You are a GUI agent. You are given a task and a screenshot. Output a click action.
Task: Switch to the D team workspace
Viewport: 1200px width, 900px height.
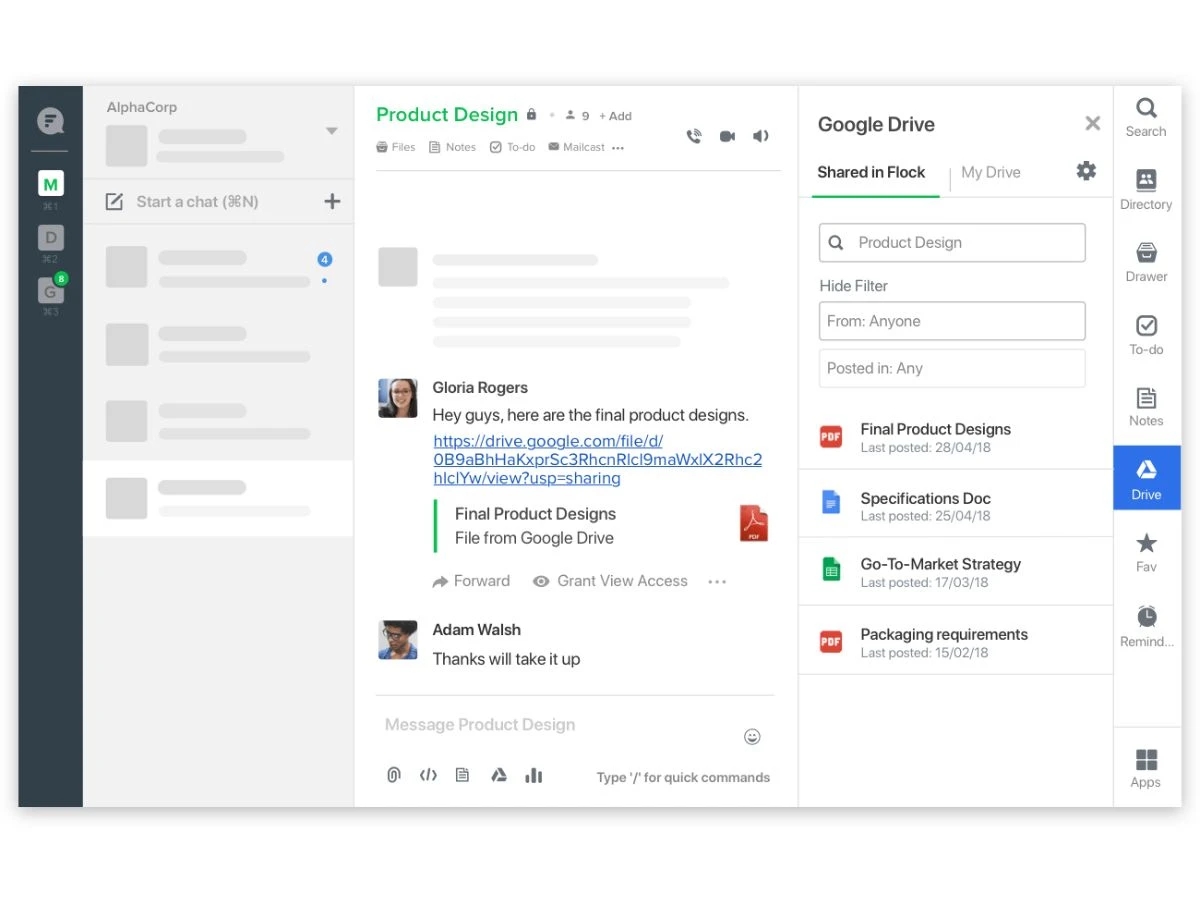click(x=50, y=237)
